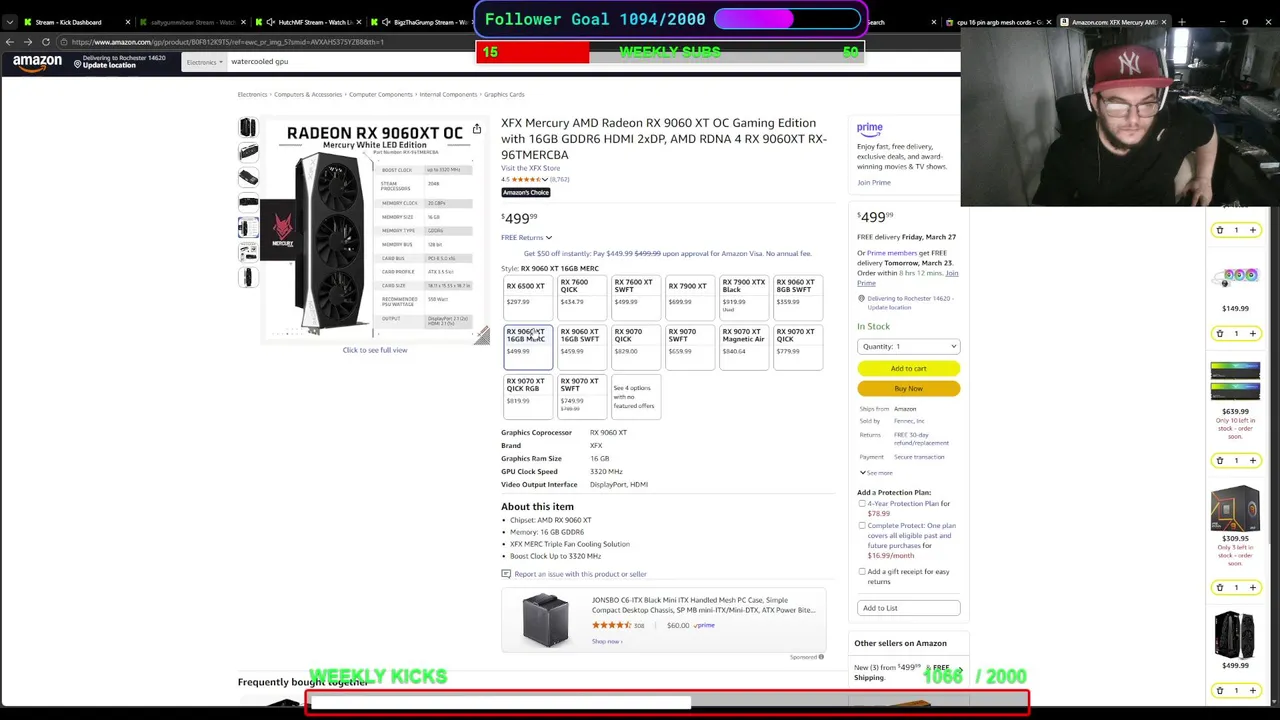This screenshot has width=1280, height=720.
Task: Check Add a gift receipt checkbox
Action: pyautogui.click(x=862, y=572)
